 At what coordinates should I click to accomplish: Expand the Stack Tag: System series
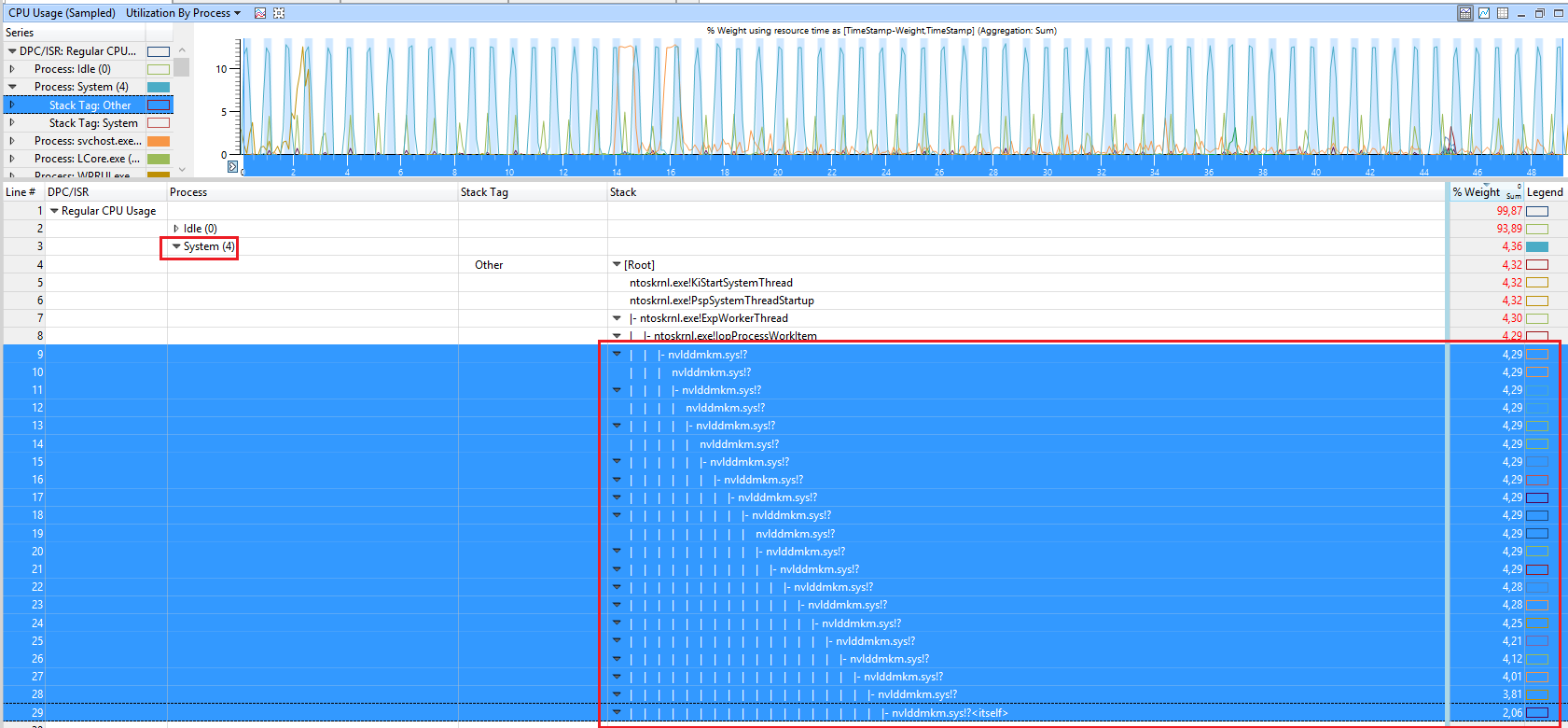[12, 123]
